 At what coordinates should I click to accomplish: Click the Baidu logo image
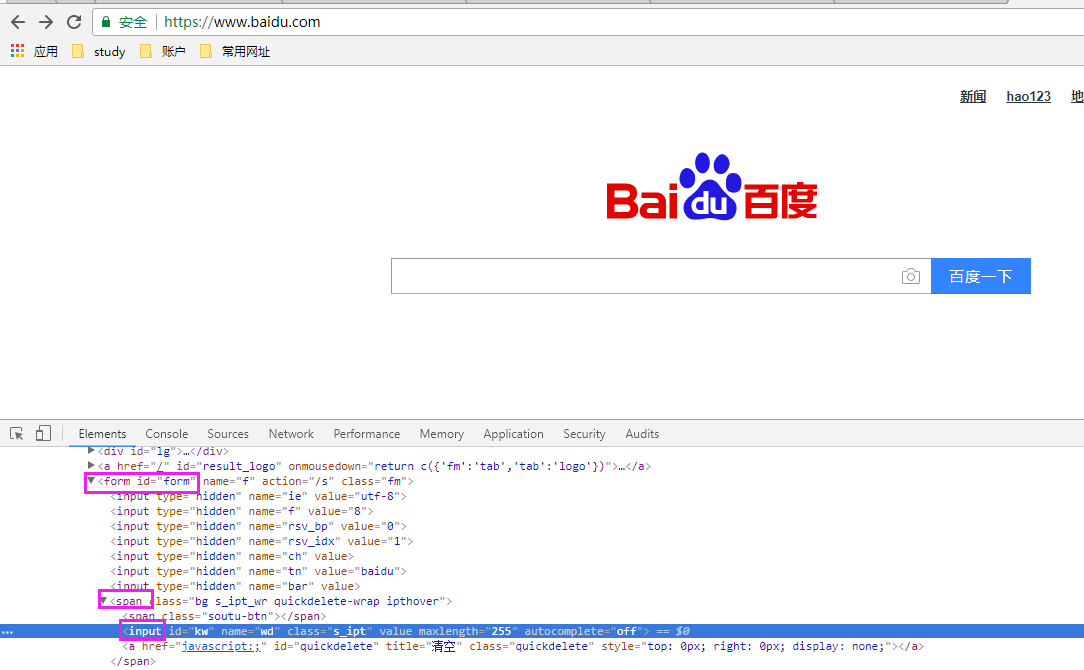(x=711, y=187)
